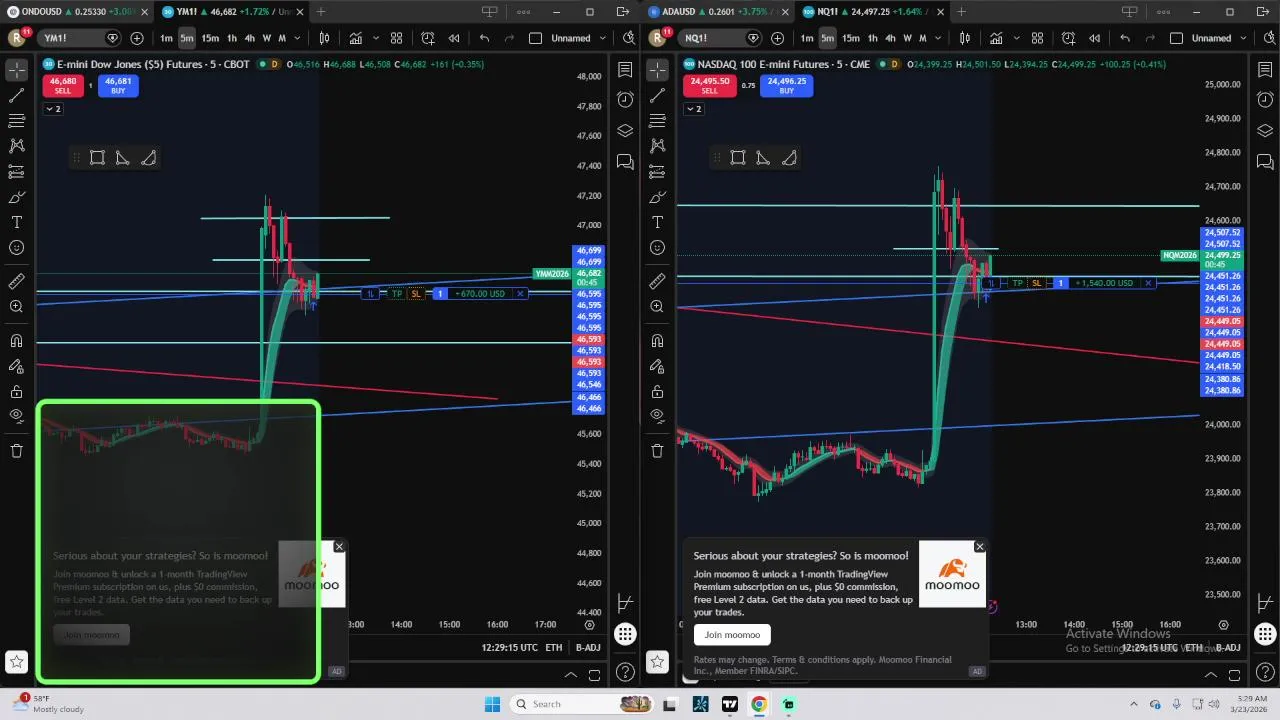Open Google Chrome from the Windows taskbar
The height and width of the screenshot is (720, 1280).
(759, 704)
